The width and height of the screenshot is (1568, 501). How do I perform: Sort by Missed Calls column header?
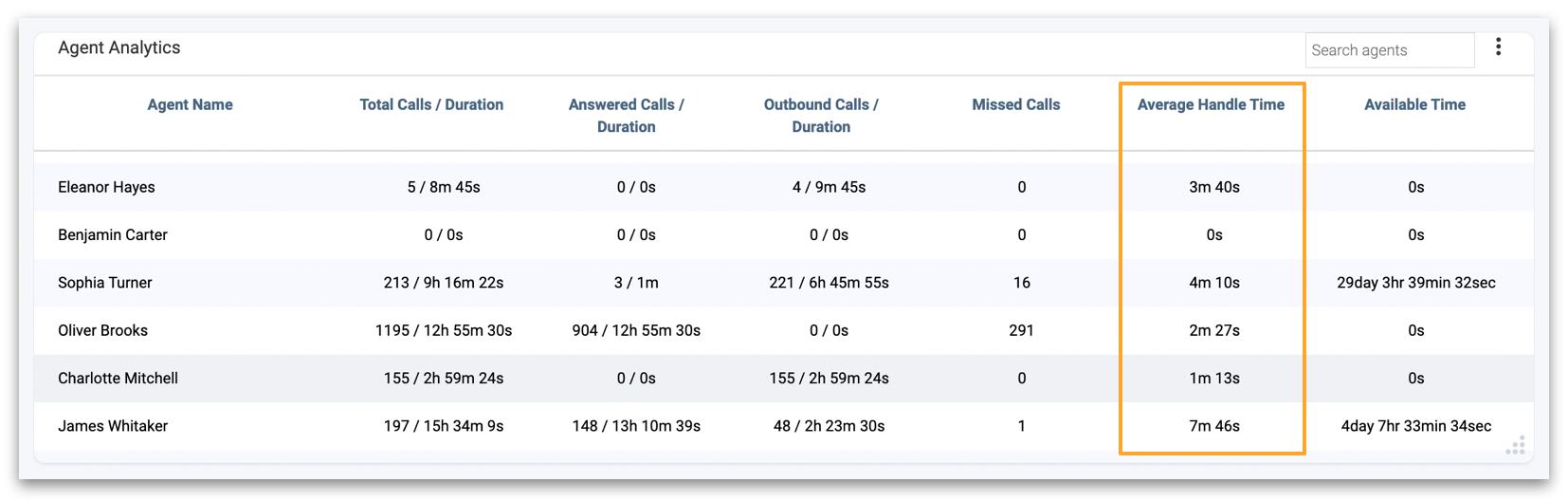coord(1015,104)
